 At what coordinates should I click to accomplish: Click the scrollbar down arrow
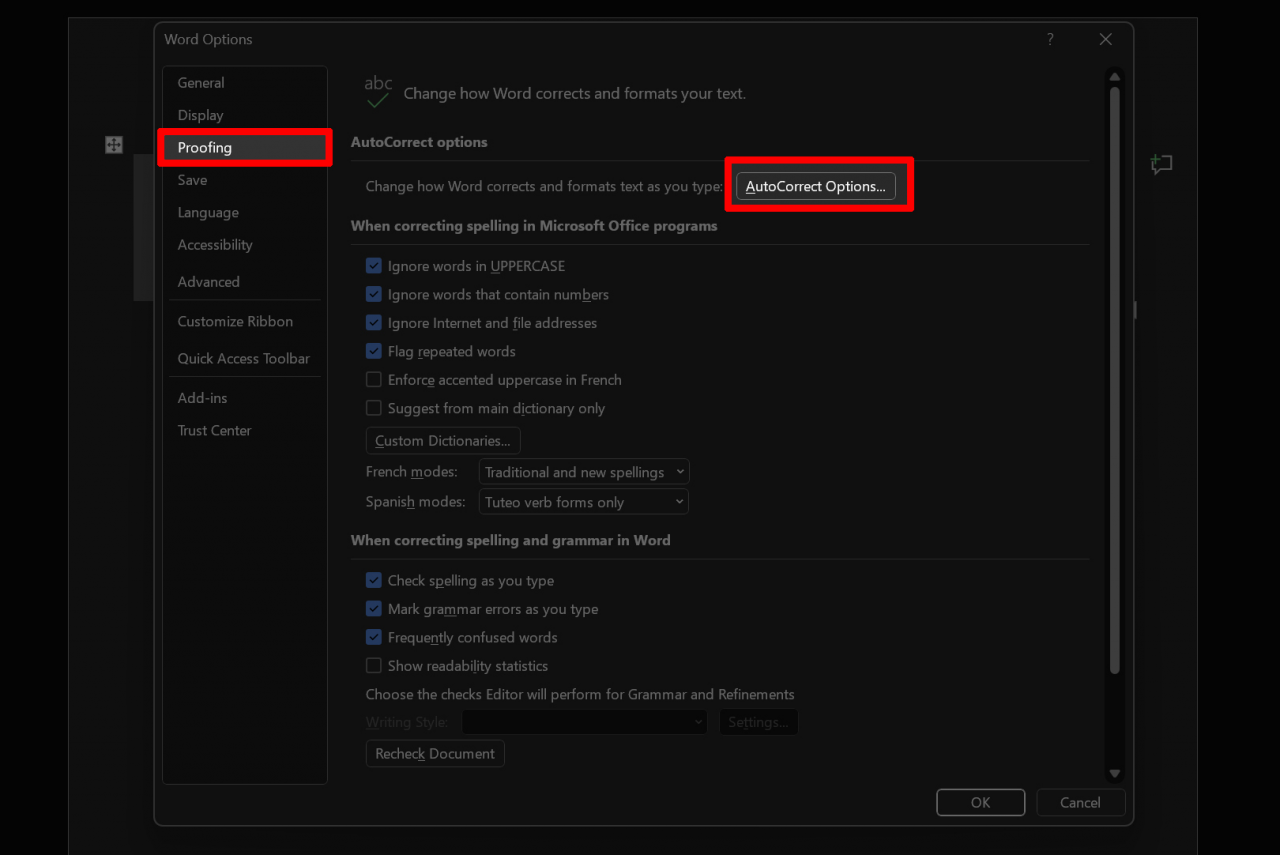click(1113, 773)
